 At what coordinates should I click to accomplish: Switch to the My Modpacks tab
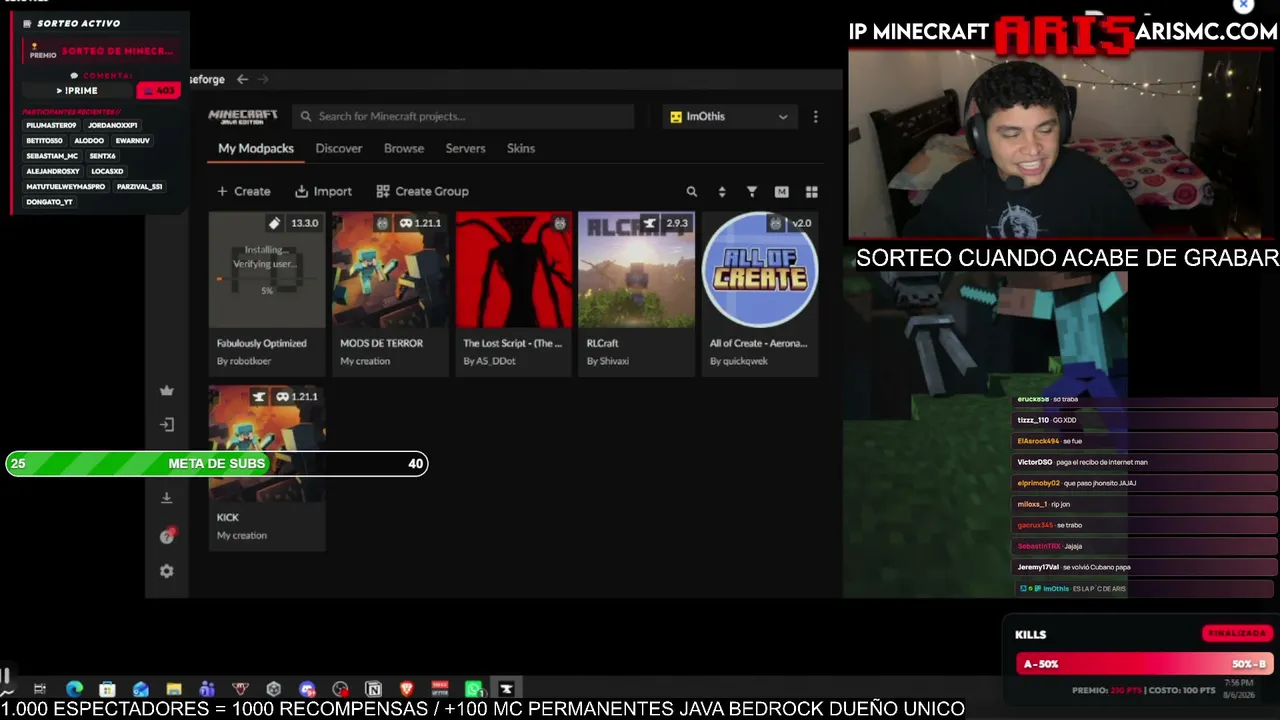coord(256,148)
